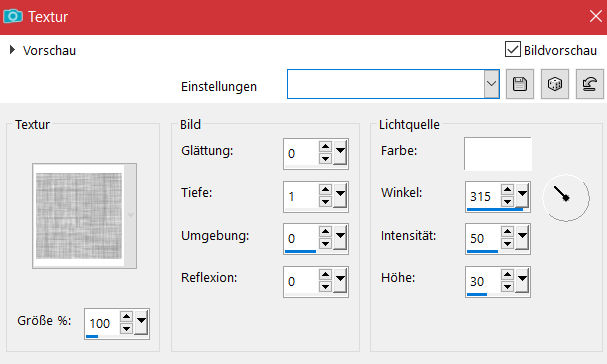Decrease the Winkel value
The height and width of the screenshot is (364, 607).
pos(507,201)
